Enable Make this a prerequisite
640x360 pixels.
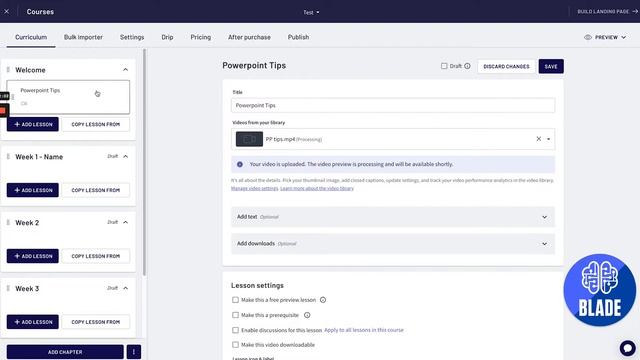[235, 315]
